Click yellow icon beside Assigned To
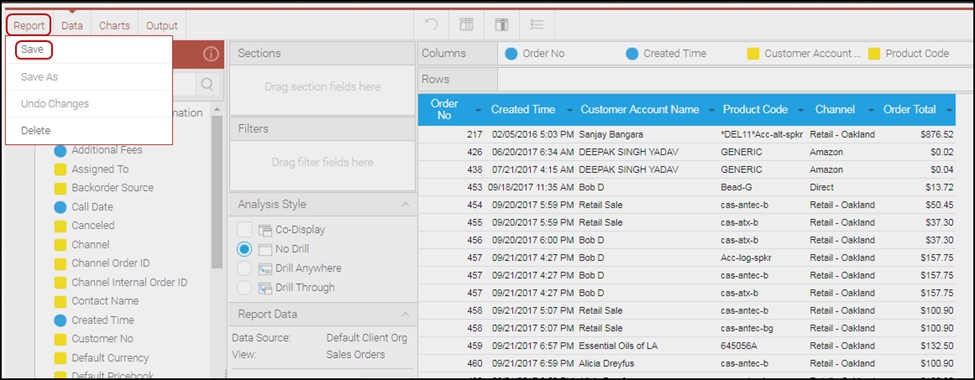This screenshot has height=380, width=975. [x=60, y=169]
